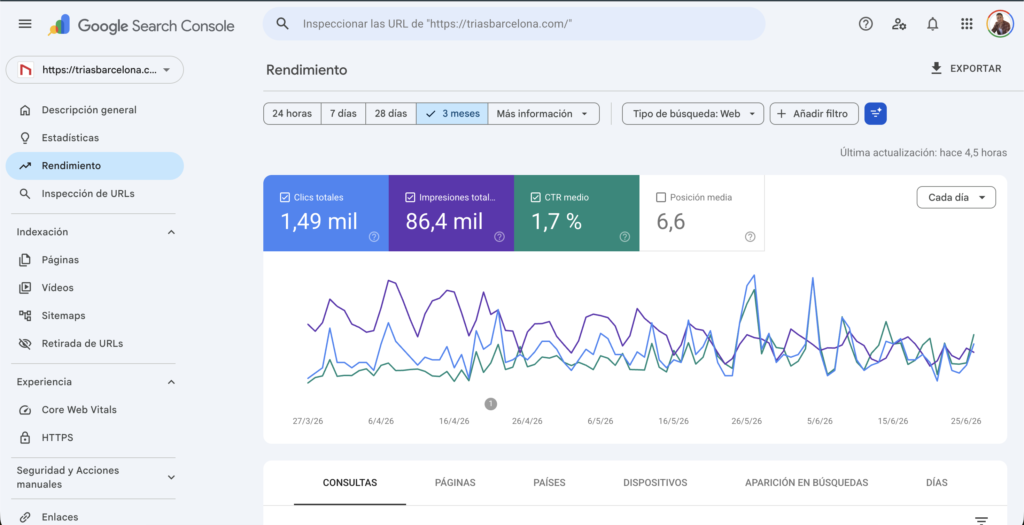This screenshot has width=1024, height=525.
Task: Open Tipo de búsqueda: Web dropdown
Action: [x=693, y=114]
